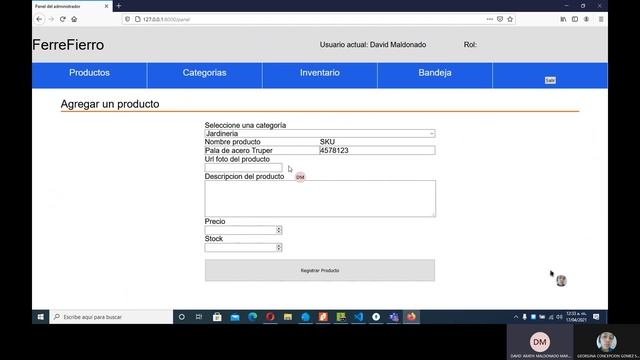Click the DM participant avatar tile
The image size is (640, 360).
(540, 342)
